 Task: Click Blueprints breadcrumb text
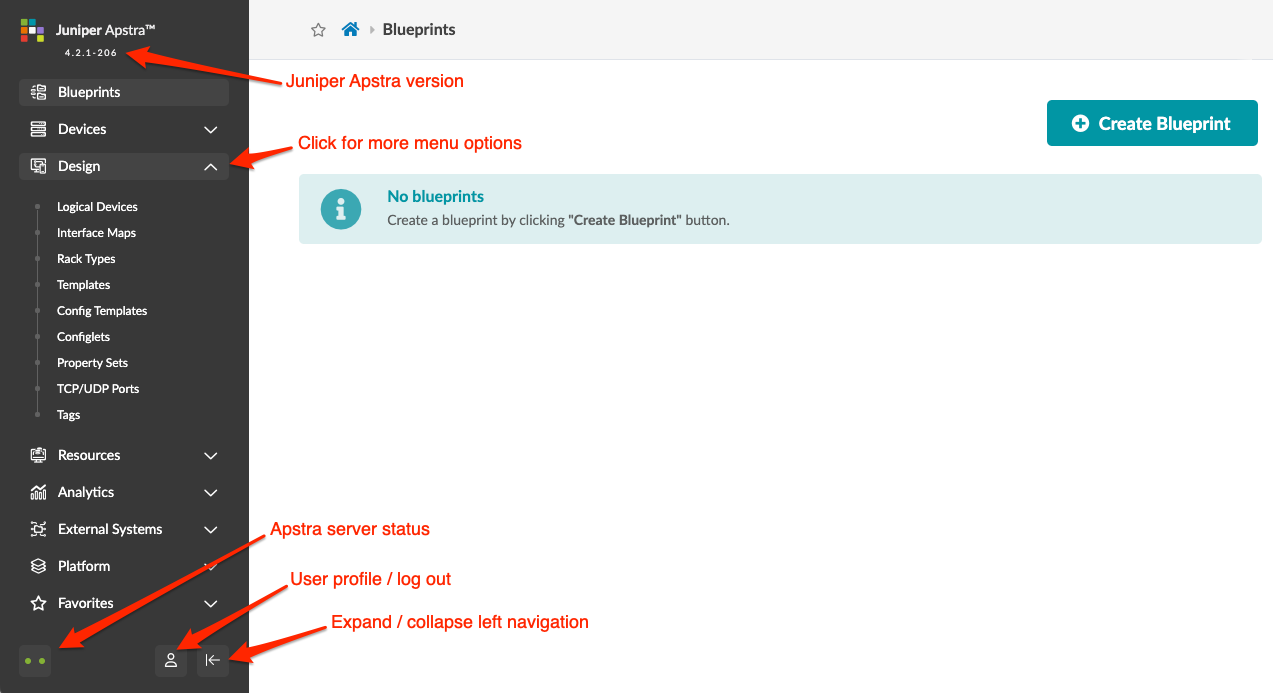(x=419, y=30)
